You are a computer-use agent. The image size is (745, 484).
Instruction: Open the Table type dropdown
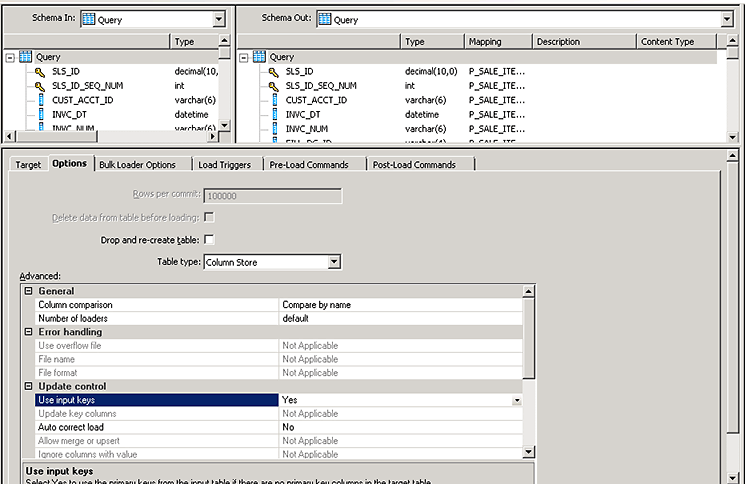(x=335, y=262)
